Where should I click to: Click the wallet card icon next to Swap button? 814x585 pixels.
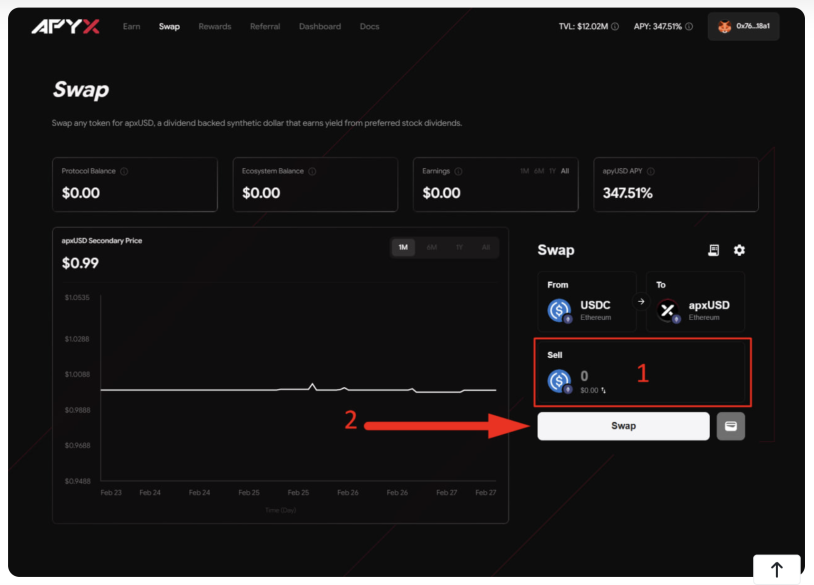click(730, 426)
